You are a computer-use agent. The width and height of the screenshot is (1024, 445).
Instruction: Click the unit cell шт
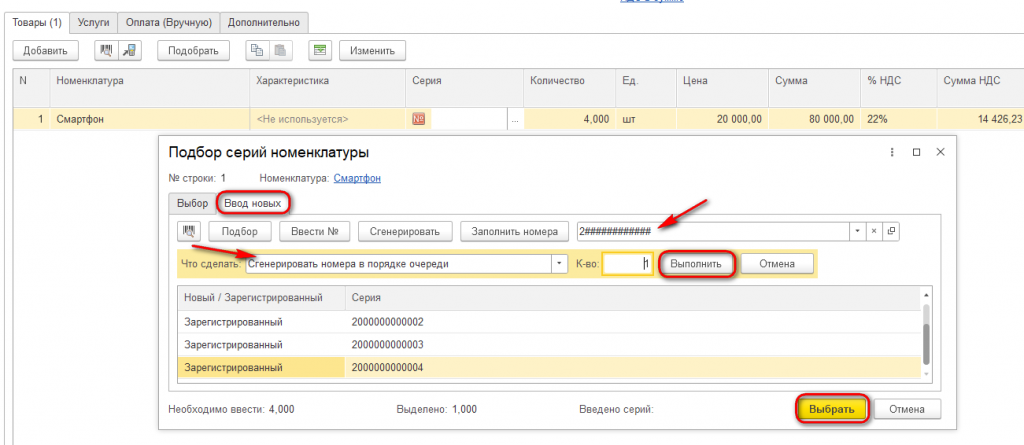click(645, 120)
